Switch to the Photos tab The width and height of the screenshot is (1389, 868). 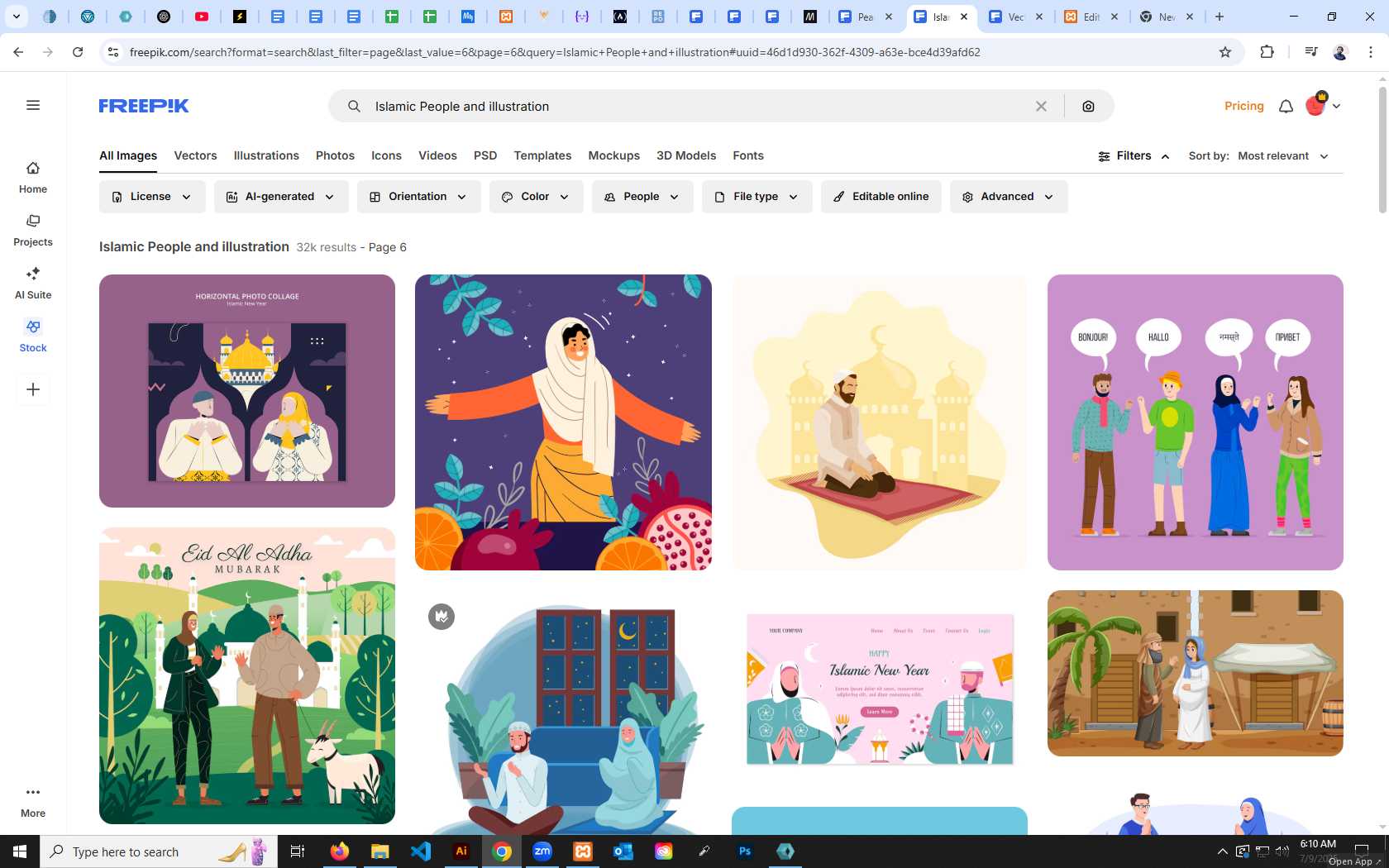335,155
